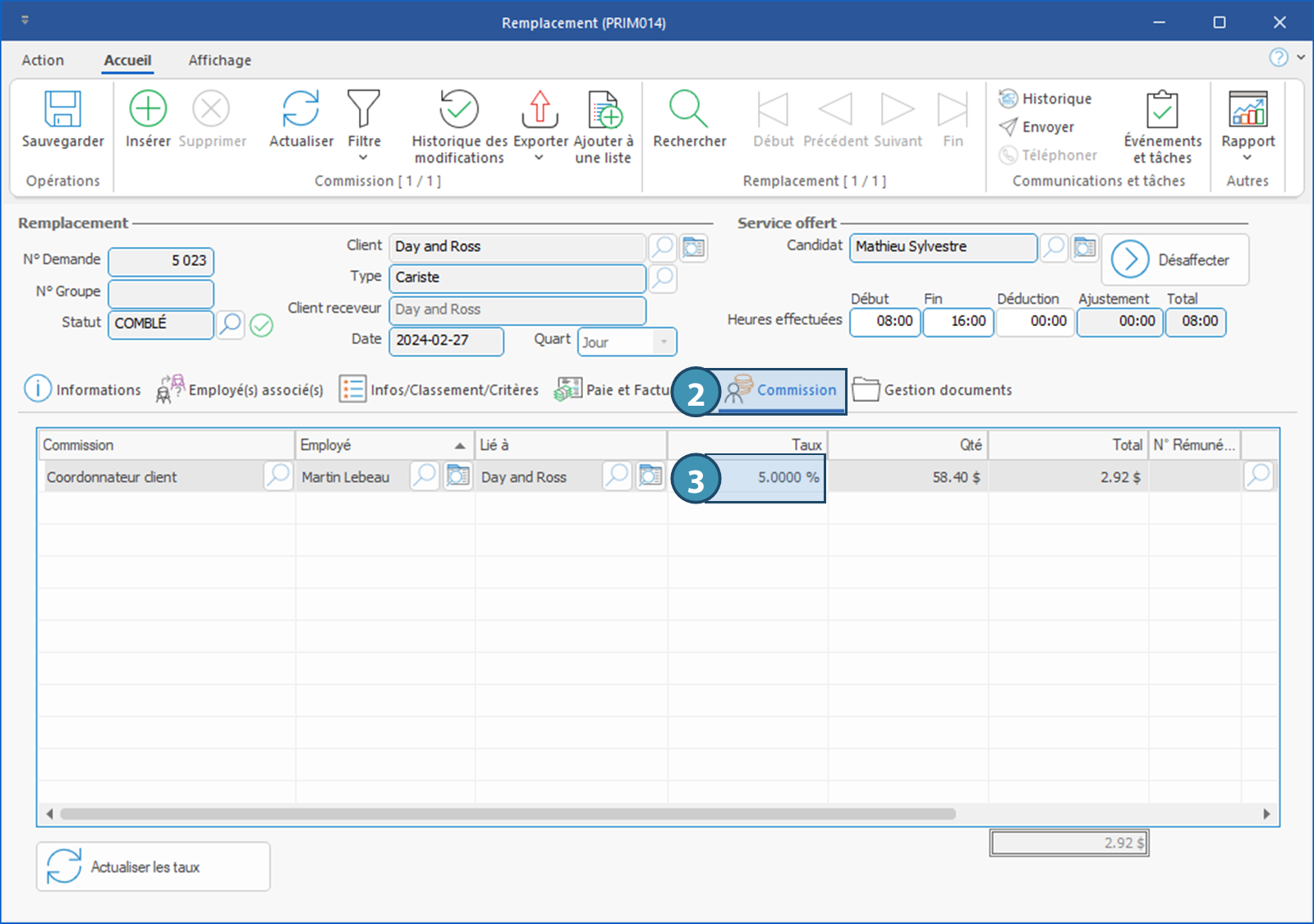Viewport: 1314px width, 924px height.
Task: Click the horizontal scrollbar of commission grid
Action: click(508, 814)
